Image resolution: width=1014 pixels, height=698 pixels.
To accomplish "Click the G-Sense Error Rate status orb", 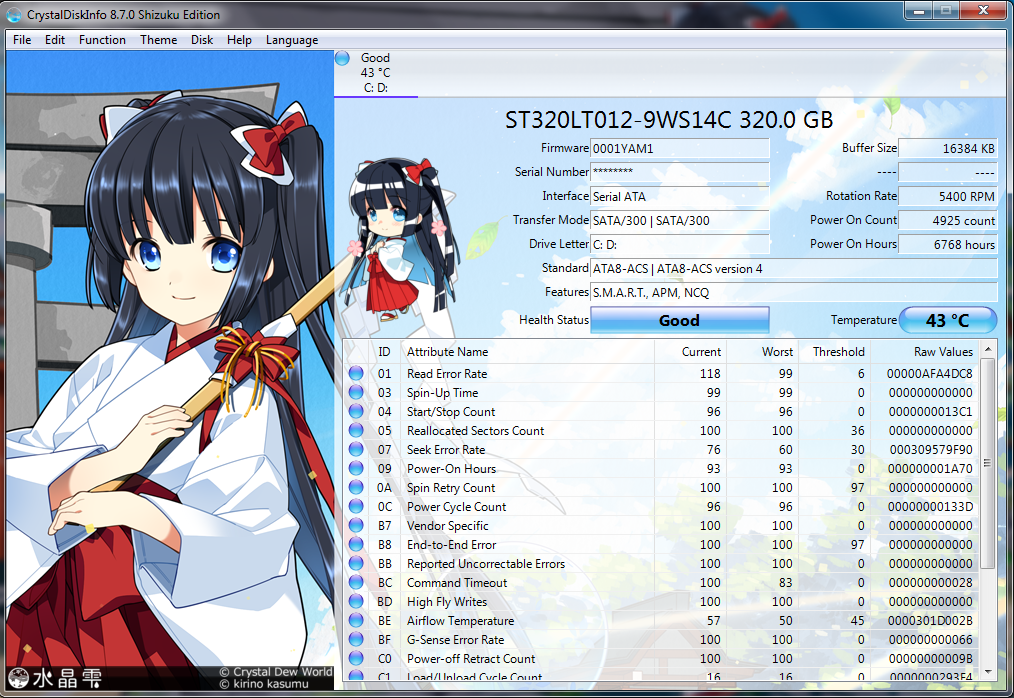I will 356,639.
